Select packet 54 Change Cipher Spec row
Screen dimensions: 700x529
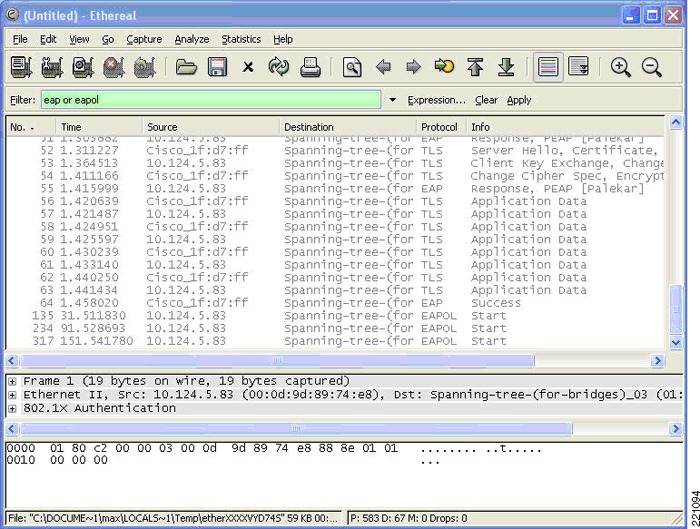coord(335,176)
